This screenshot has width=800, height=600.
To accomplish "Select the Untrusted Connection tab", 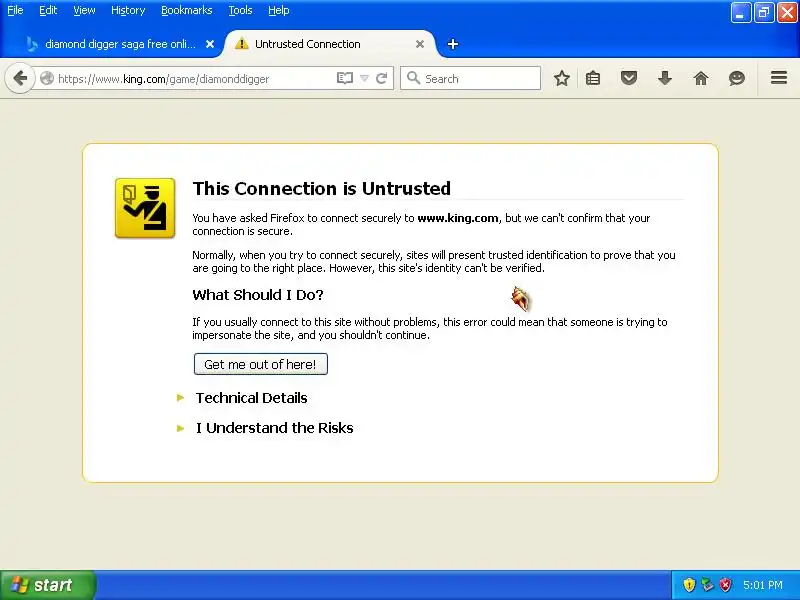I will coord(329,44).
